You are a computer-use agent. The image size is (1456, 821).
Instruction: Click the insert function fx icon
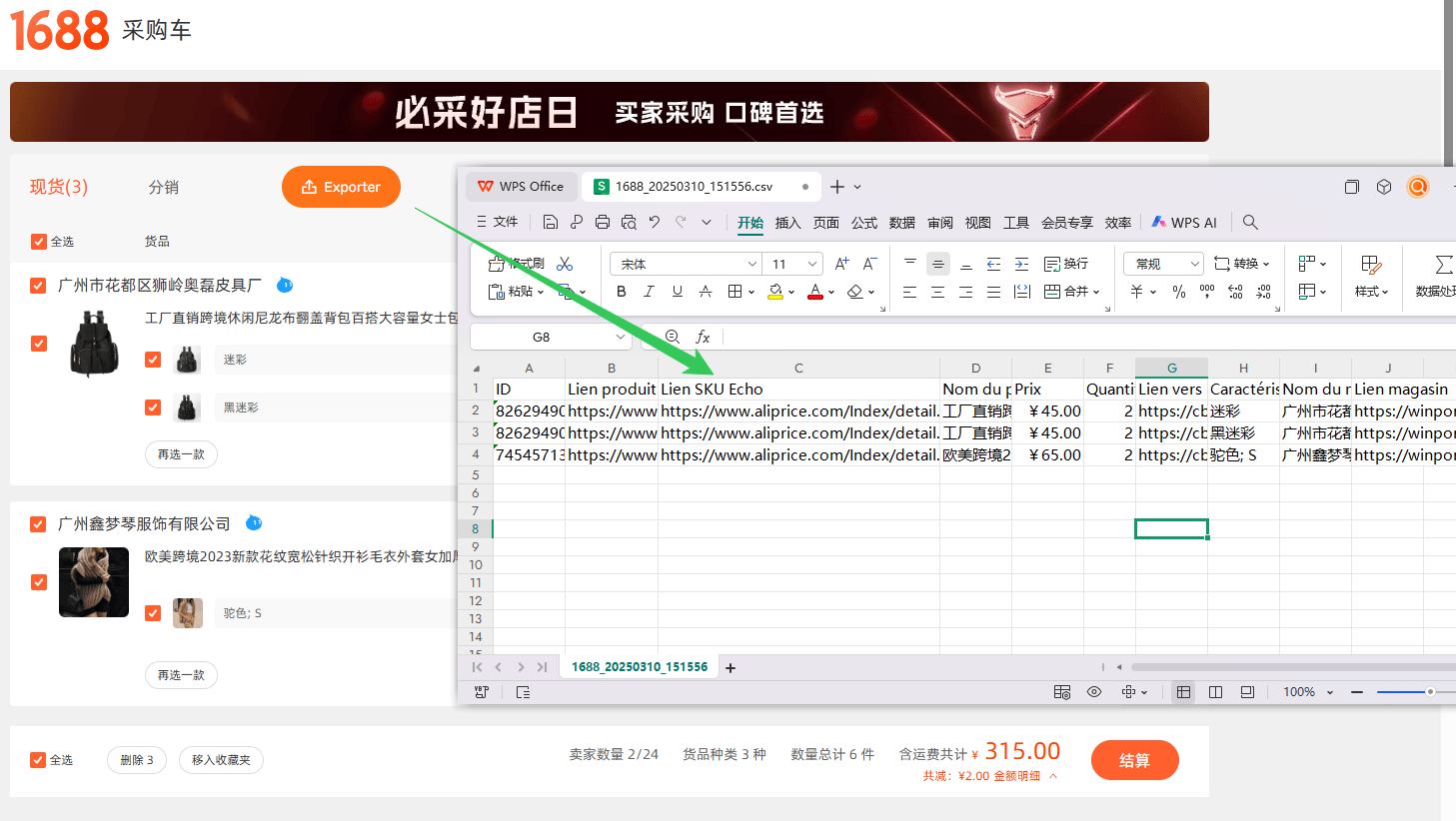[703, 337]
